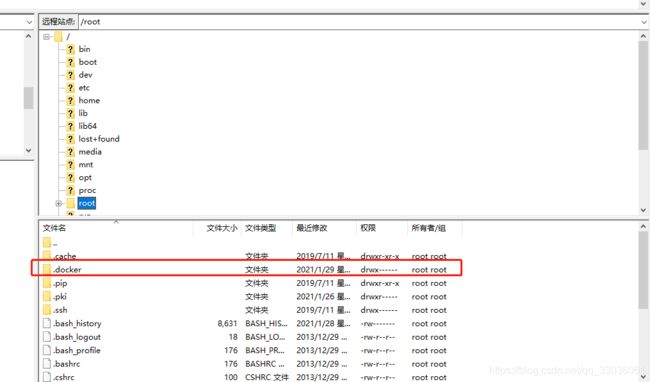Viewport: 650px width, 382px height.
Task: Select the lost+found folder in tree
Action: (99, 139)
